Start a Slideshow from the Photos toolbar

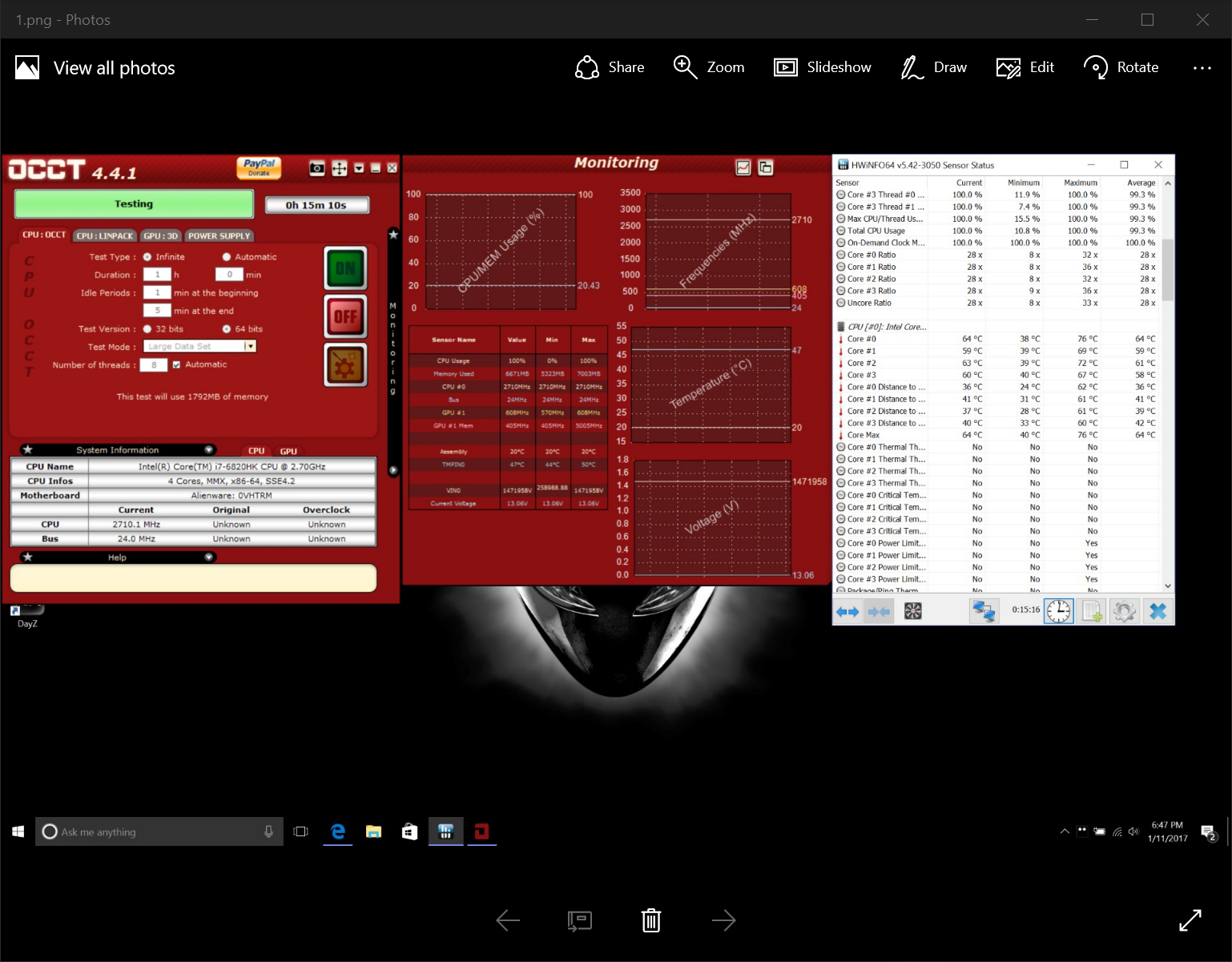pos(822,67)
